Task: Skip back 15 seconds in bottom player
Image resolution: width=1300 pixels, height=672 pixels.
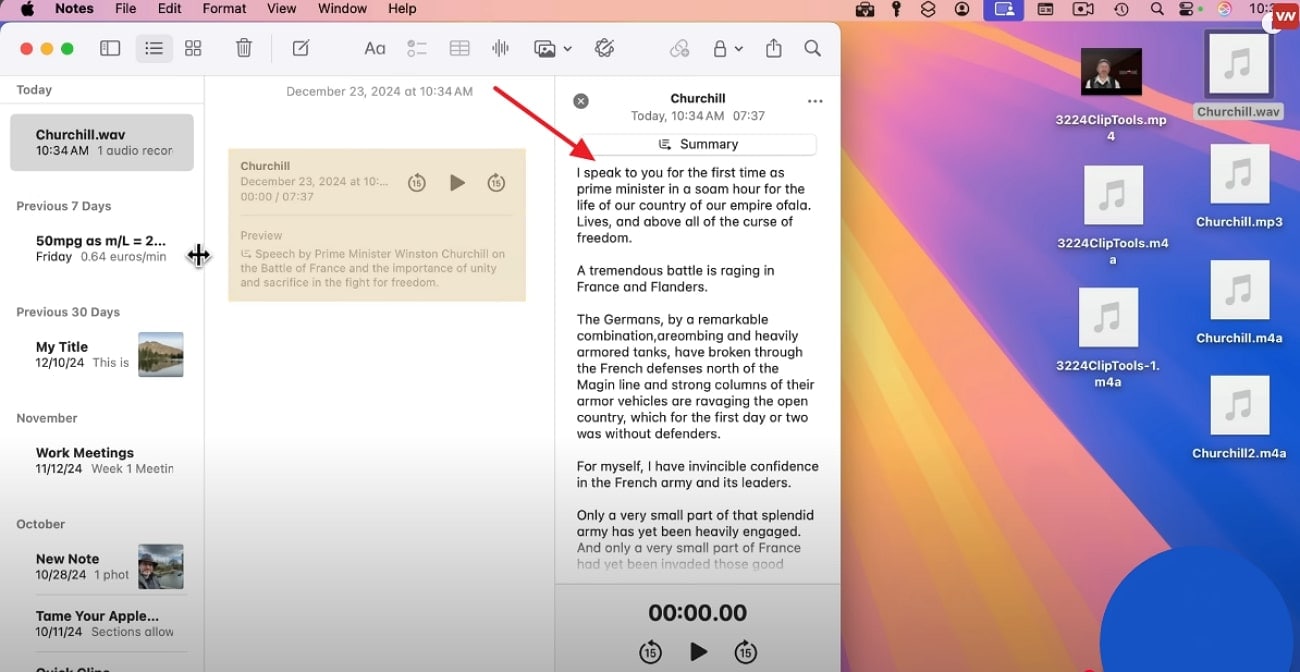Action: click(x=650, y=652)
